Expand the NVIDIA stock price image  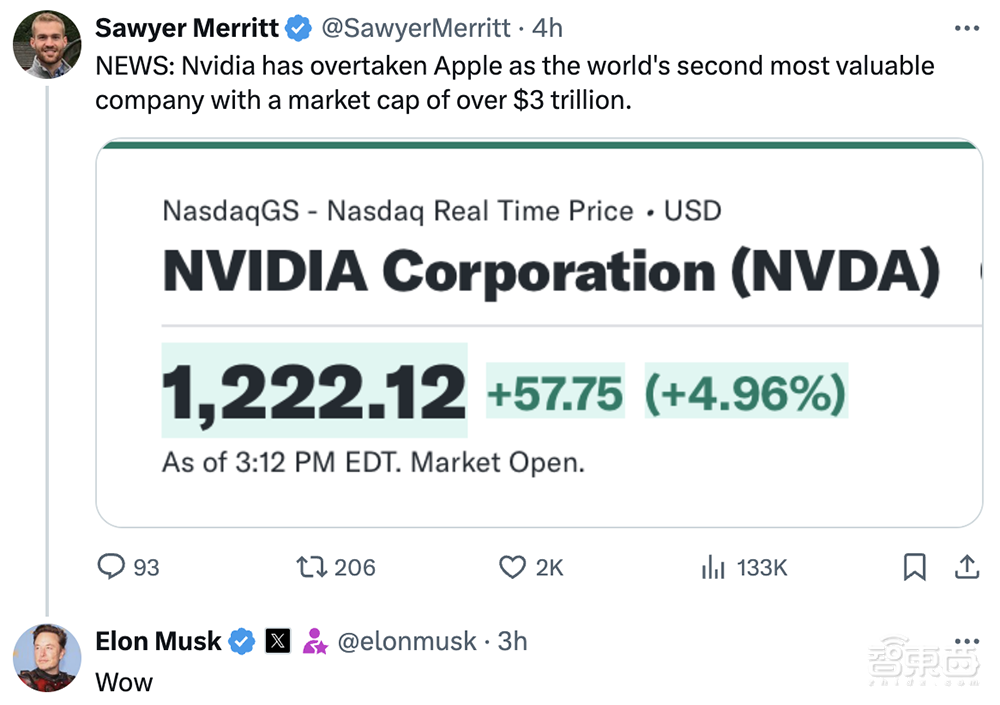point(539,332)
